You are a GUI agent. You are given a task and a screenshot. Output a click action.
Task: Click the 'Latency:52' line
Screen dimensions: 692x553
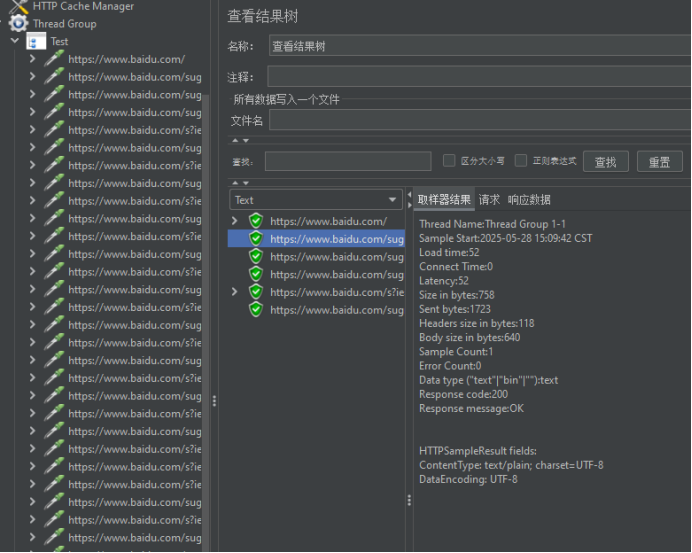[x=444, y=280]
